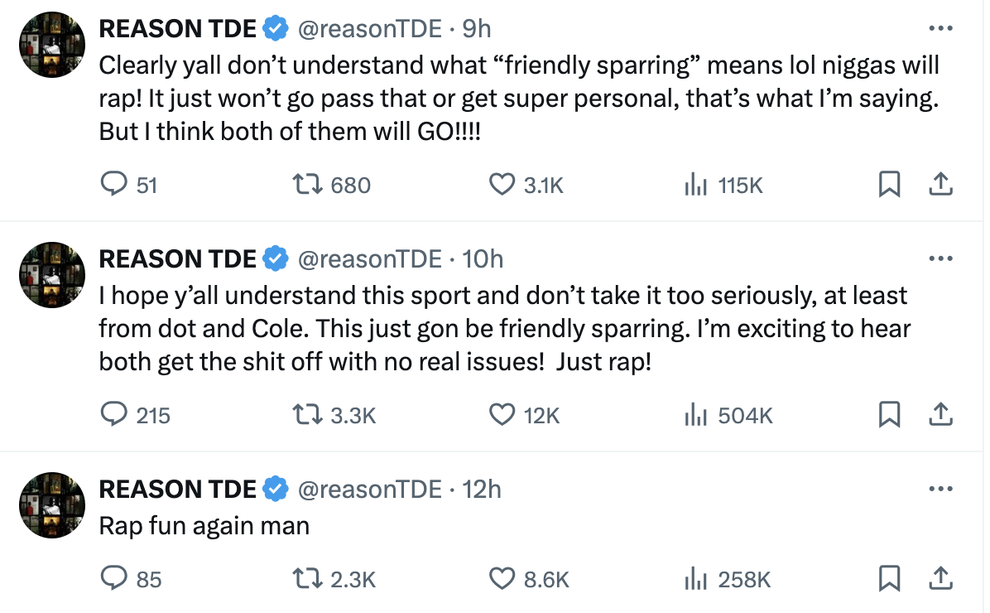990x613 pixels.
Task: View analytics showing 258K views
Action: point(695,578)
